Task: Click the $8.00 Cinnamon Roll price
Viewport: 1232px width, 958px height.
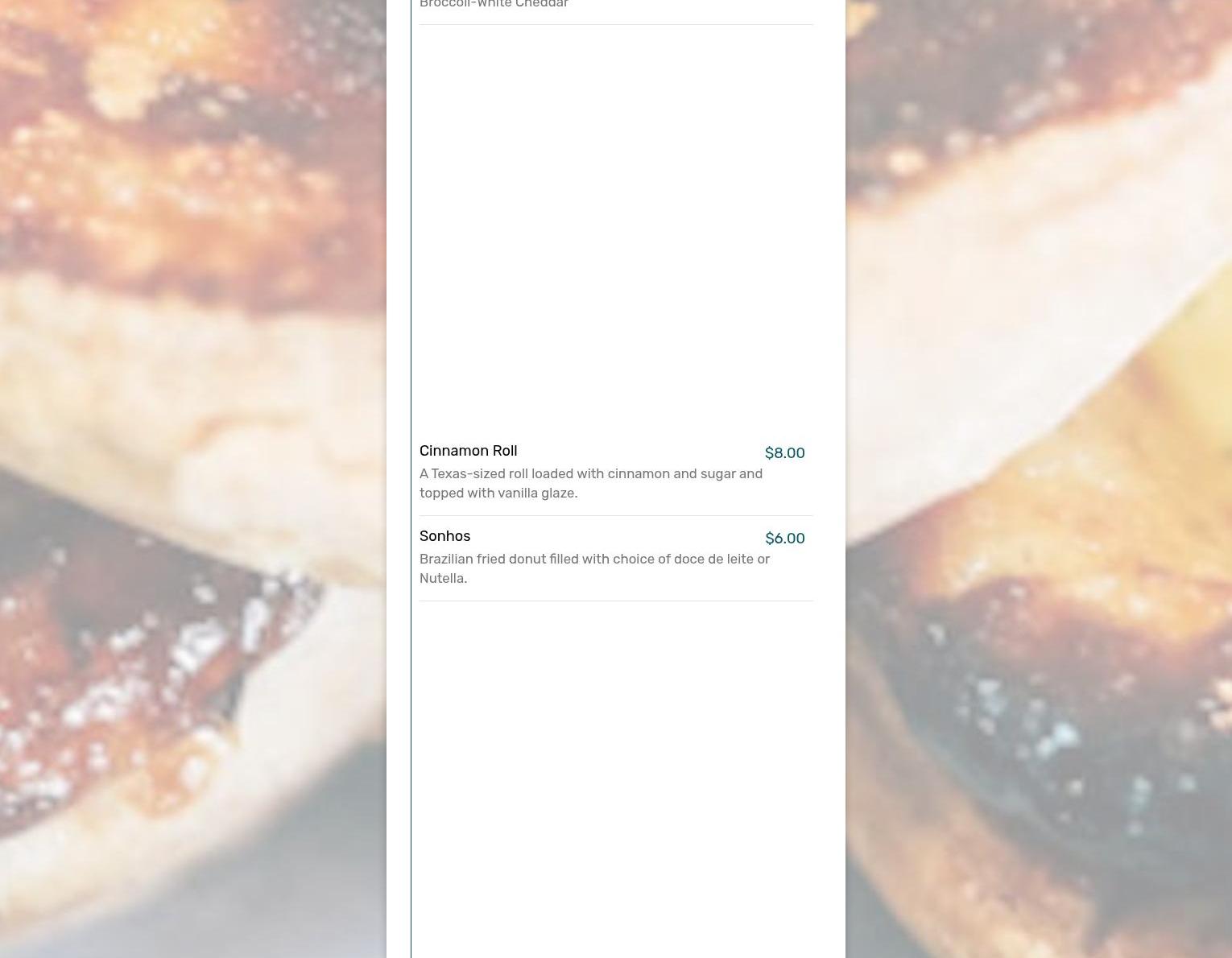Action: tap(784, 453)
